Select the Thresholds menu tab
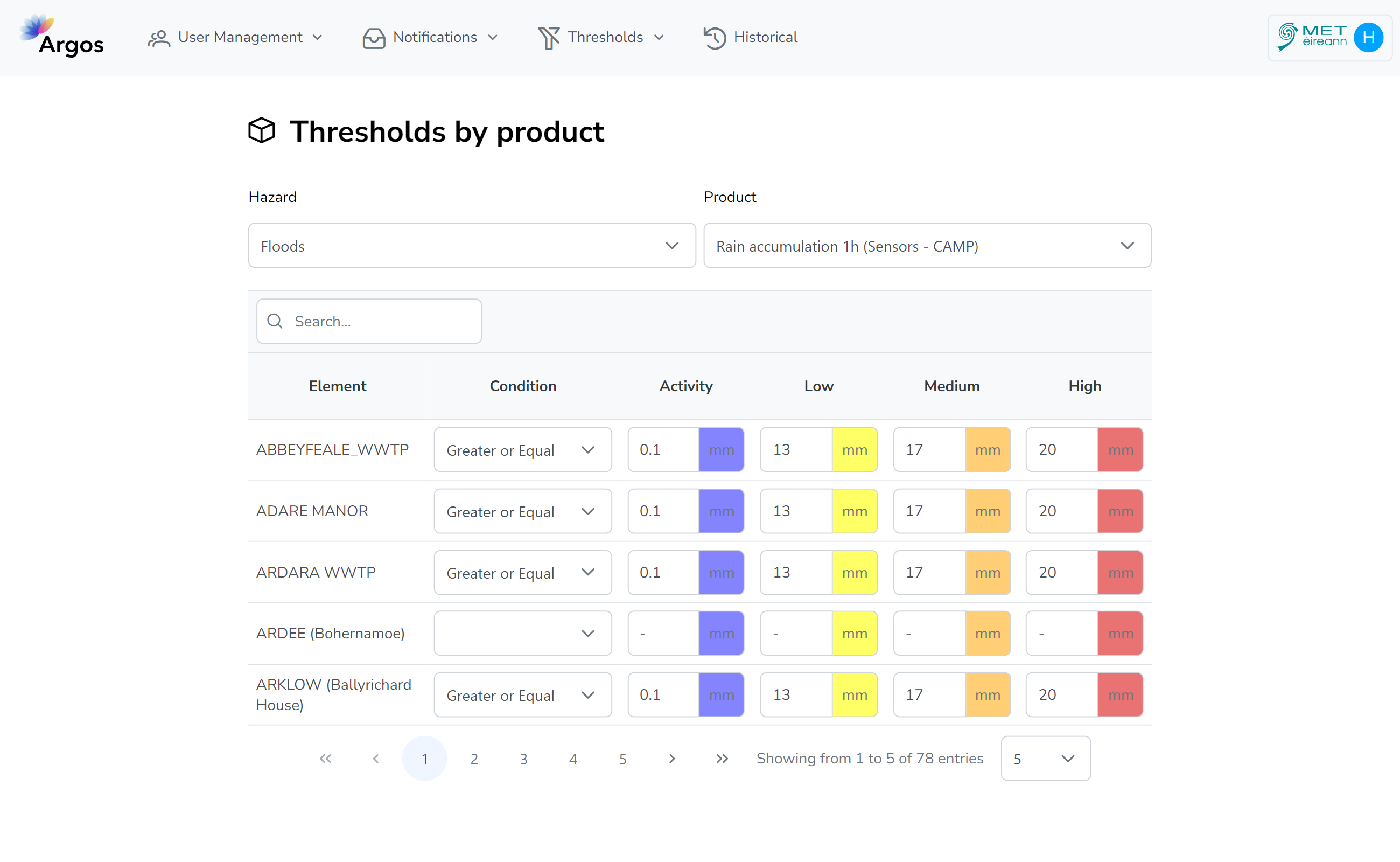 pyautogui.click(x=601, y=37)
